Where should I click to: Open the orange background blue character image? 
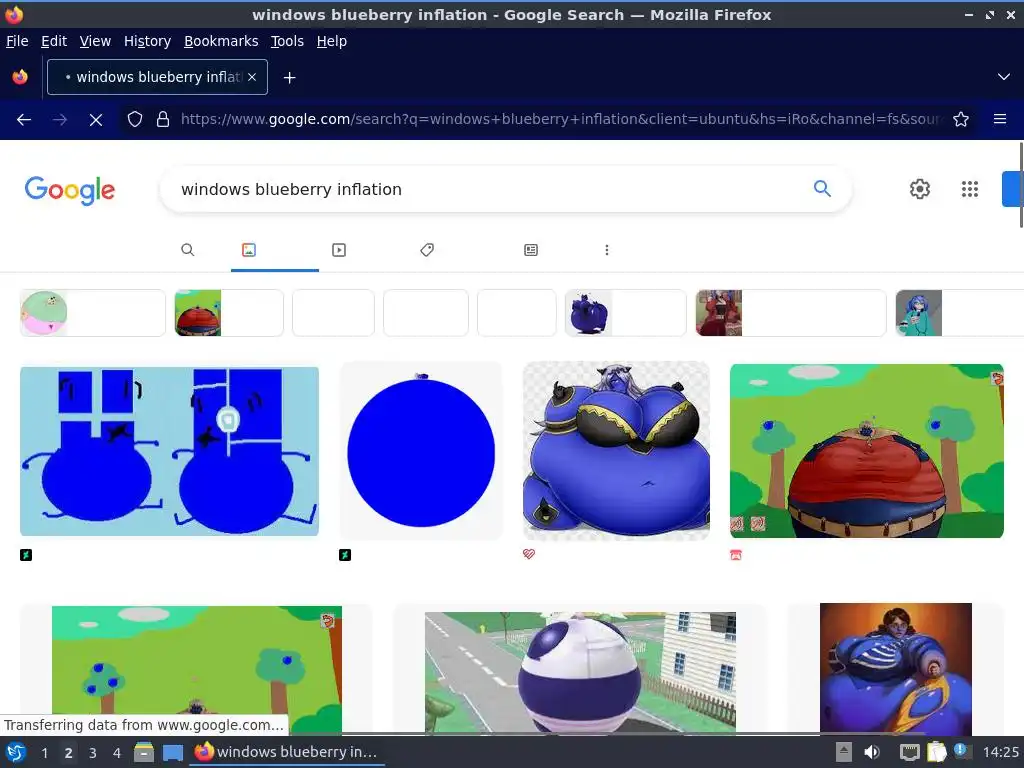coord(895,669)
